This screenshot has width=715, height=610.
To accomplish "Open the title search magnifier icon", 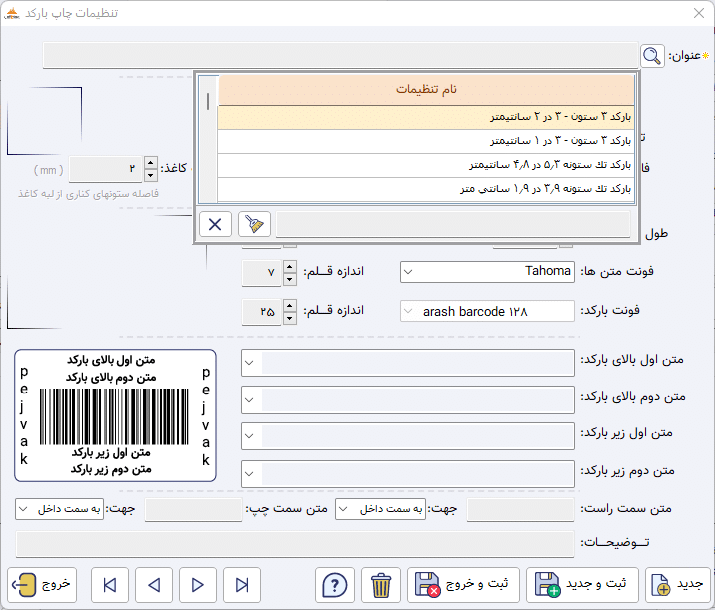I will click(x=652, y=56).
